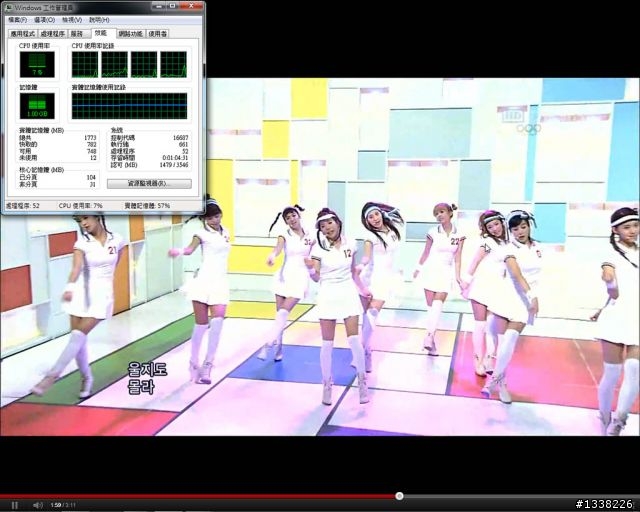Viewport: 640px width, 512px height.
Task: Click the third CPU core history graph
Action: click(x=144, y=65)
